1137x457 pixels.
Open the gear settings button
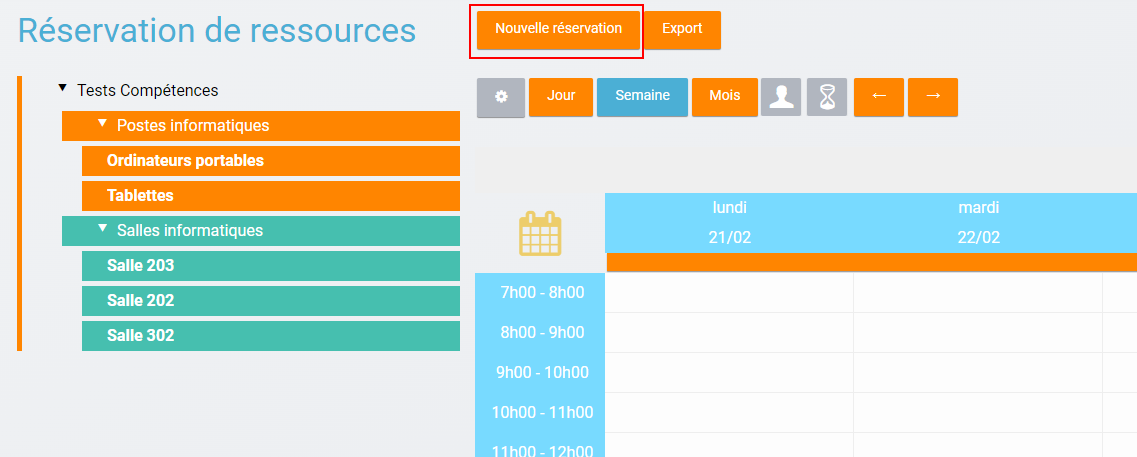pyautogui.click(x=501, y=97)
